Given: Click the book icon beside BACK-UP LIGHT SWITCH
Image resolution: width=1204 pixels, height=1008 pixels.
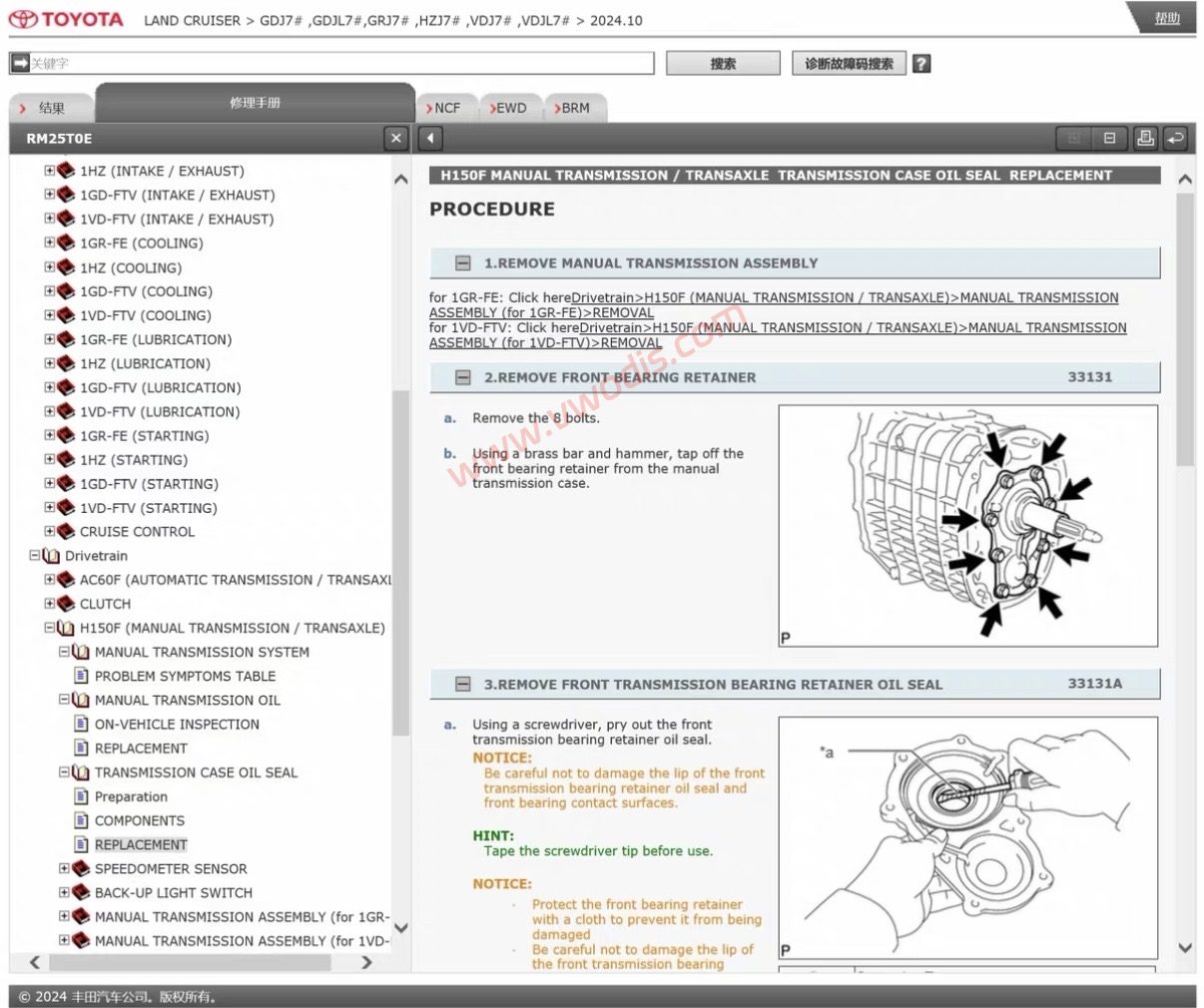Looking at the screenshot, I should click(81, 892).
